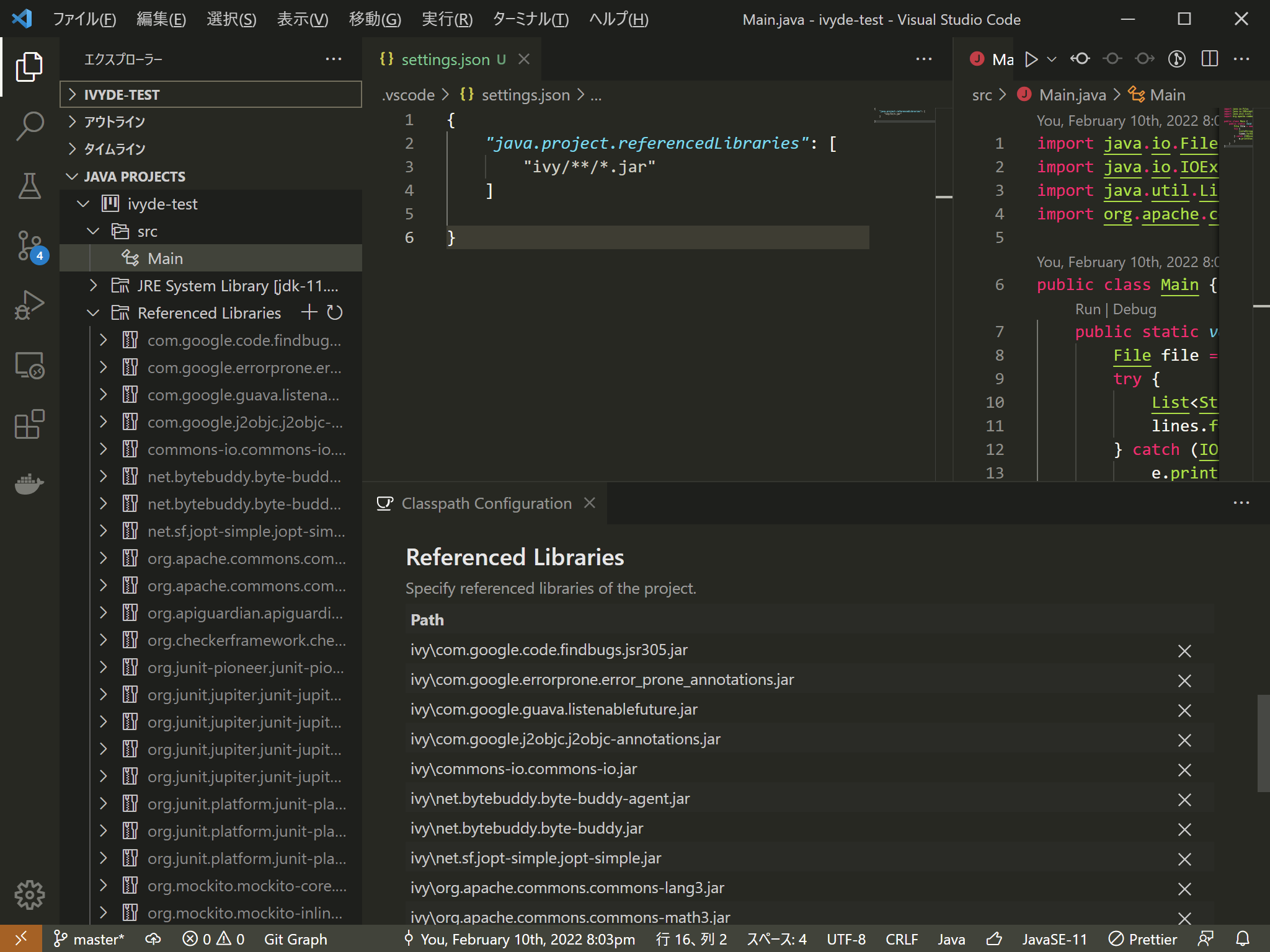
Task: Open the Docker view
Action: click(29, 484)
